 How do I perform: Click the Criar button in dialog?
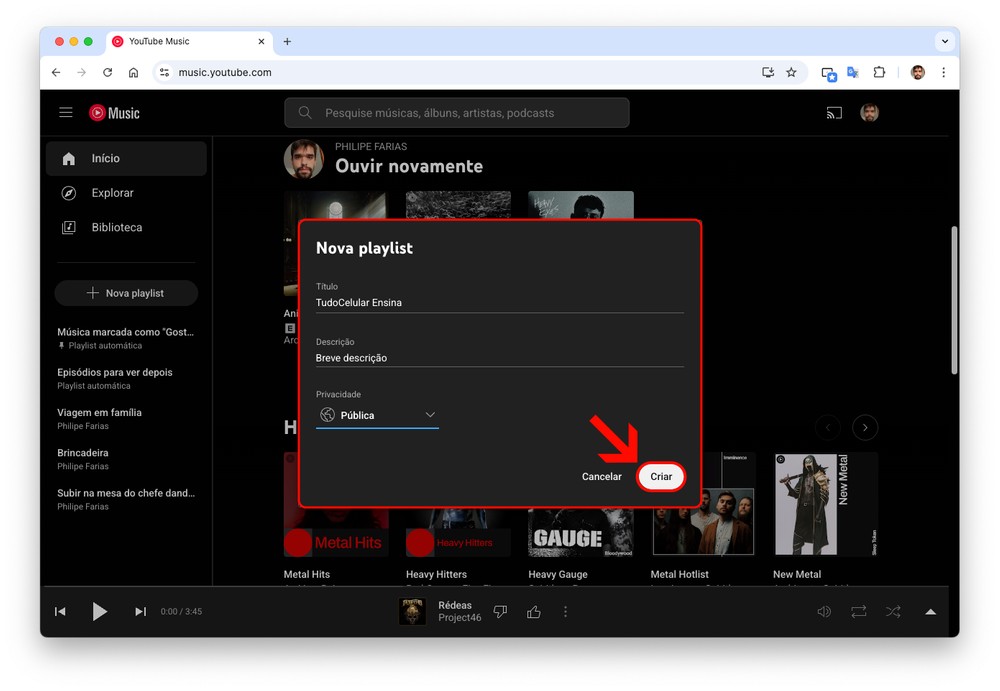[661, 477]
